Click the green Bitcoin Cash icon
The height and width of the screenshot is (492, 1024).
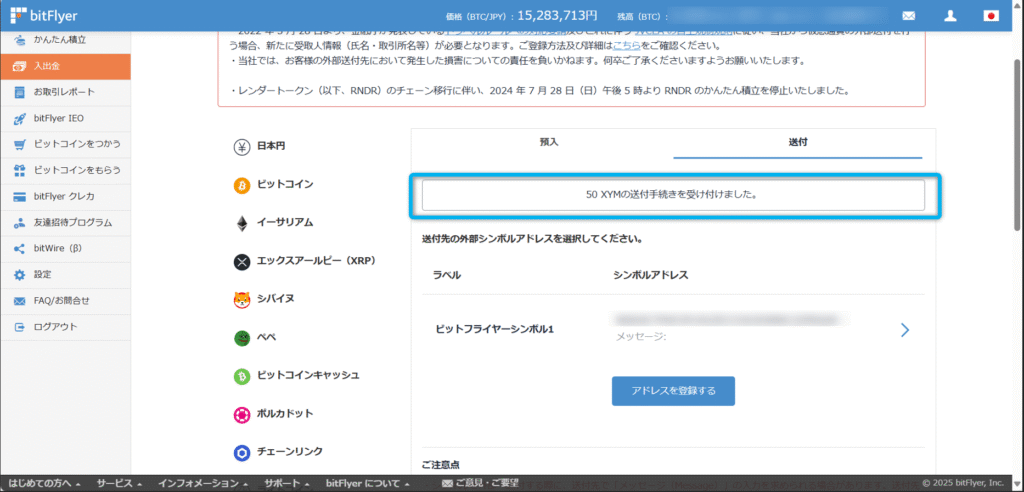[x=242, y=376]
